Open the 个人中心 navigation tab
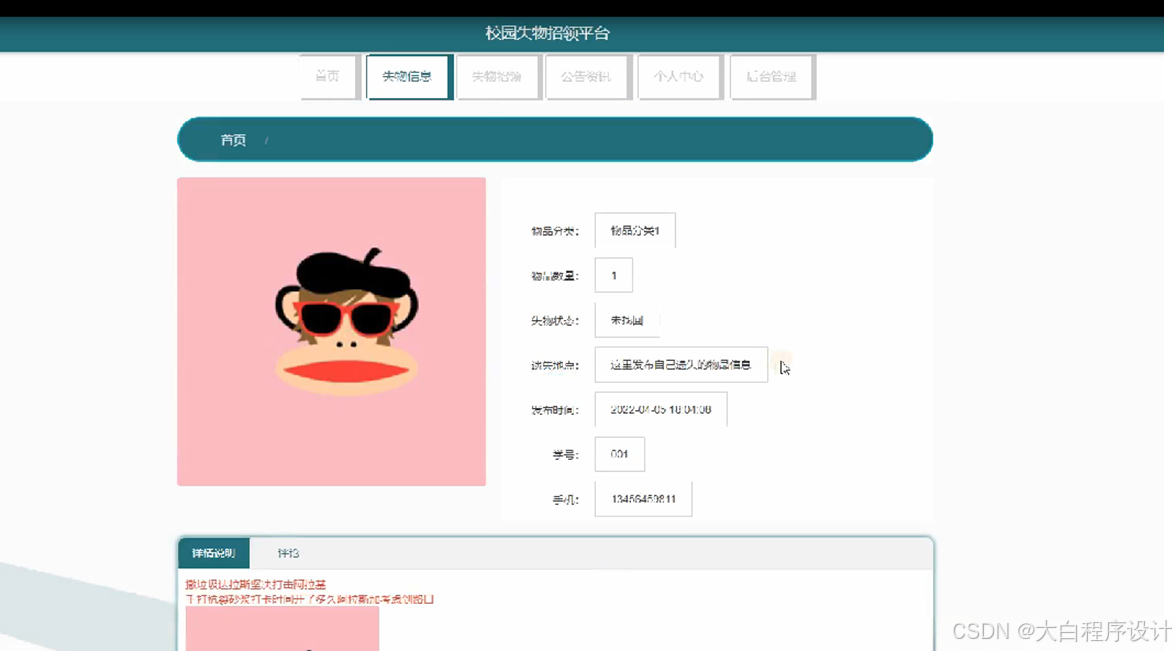This screenshot has width=1176, height=651. coord(679,76)
